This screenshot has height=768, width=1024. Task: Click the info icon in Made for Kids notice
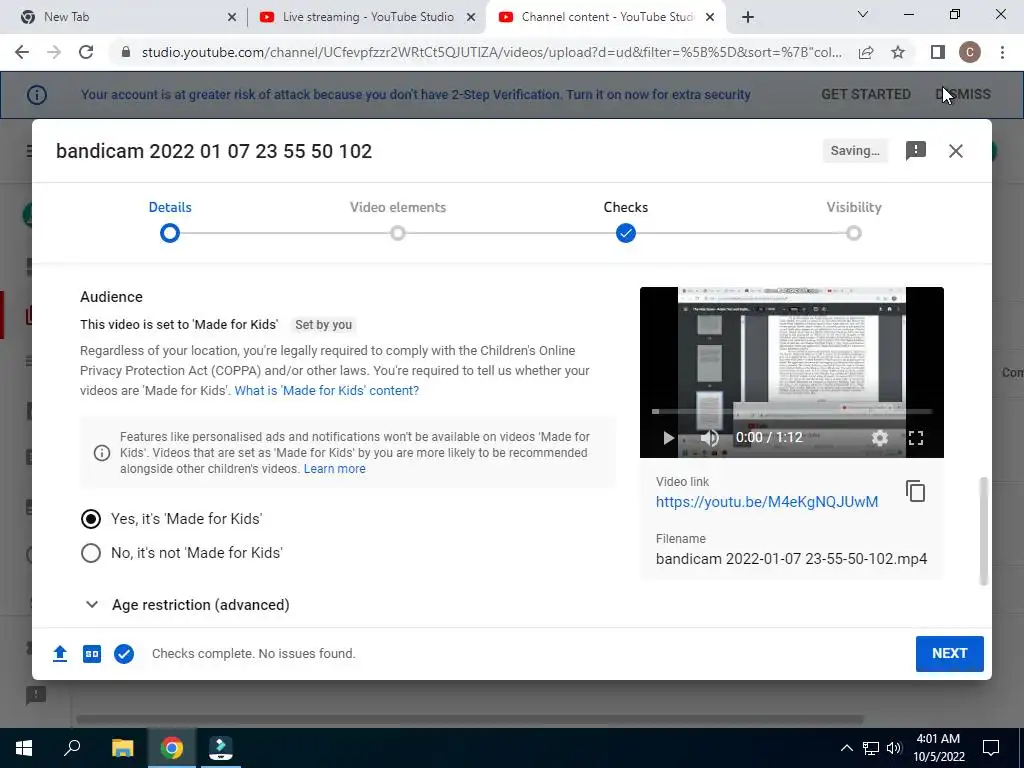[102, 453]
